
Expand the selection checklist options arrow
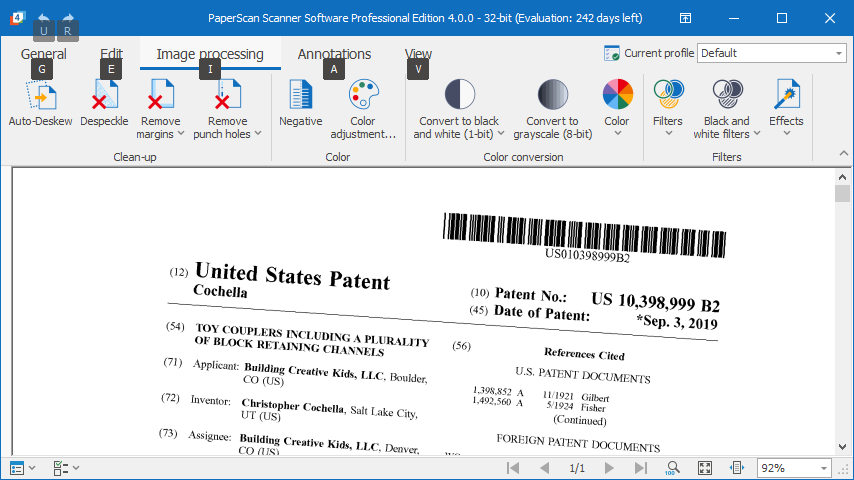tap(76, 468)
